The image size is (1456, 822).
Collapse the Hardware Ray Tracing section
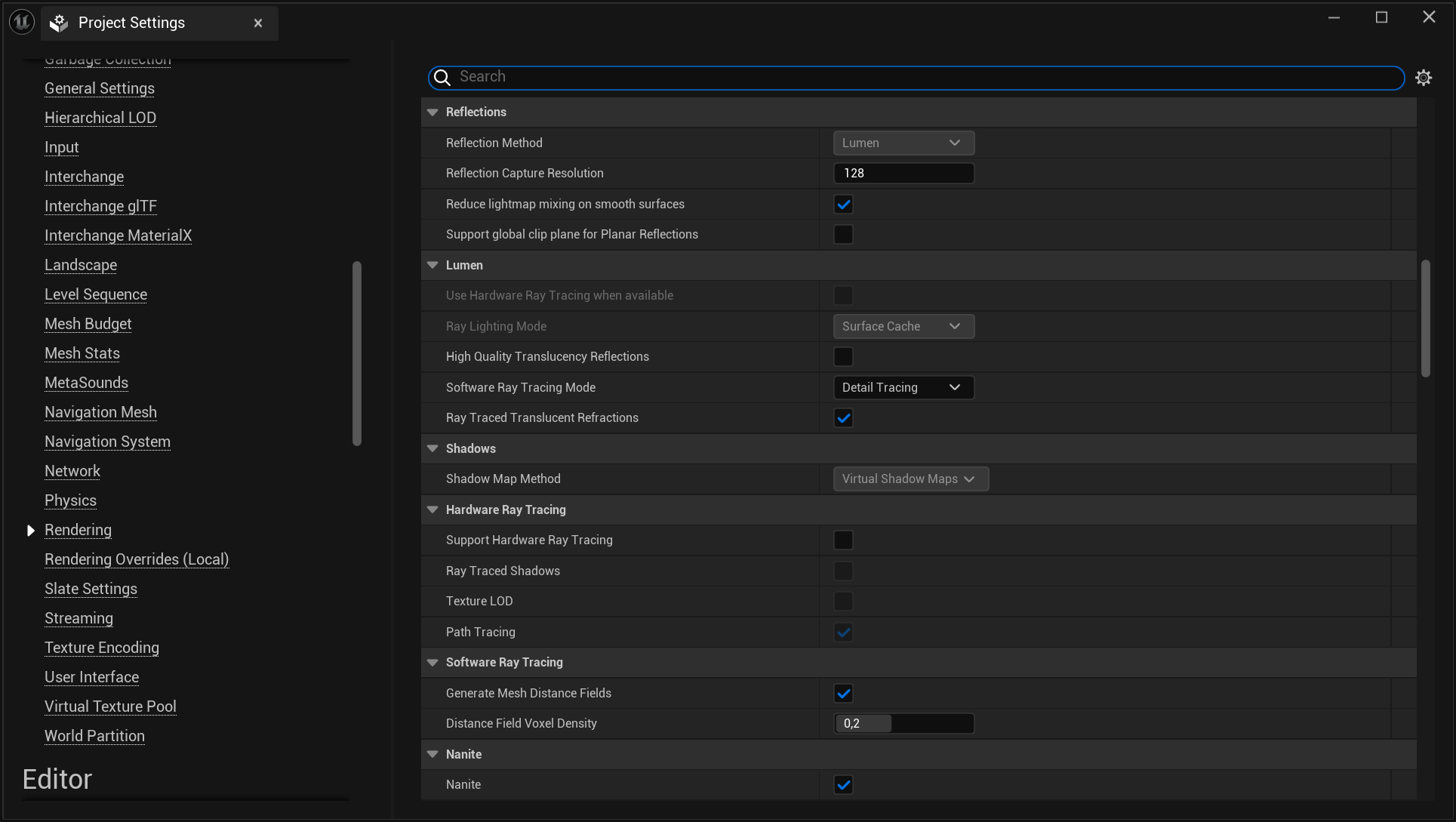coord(433,509)
